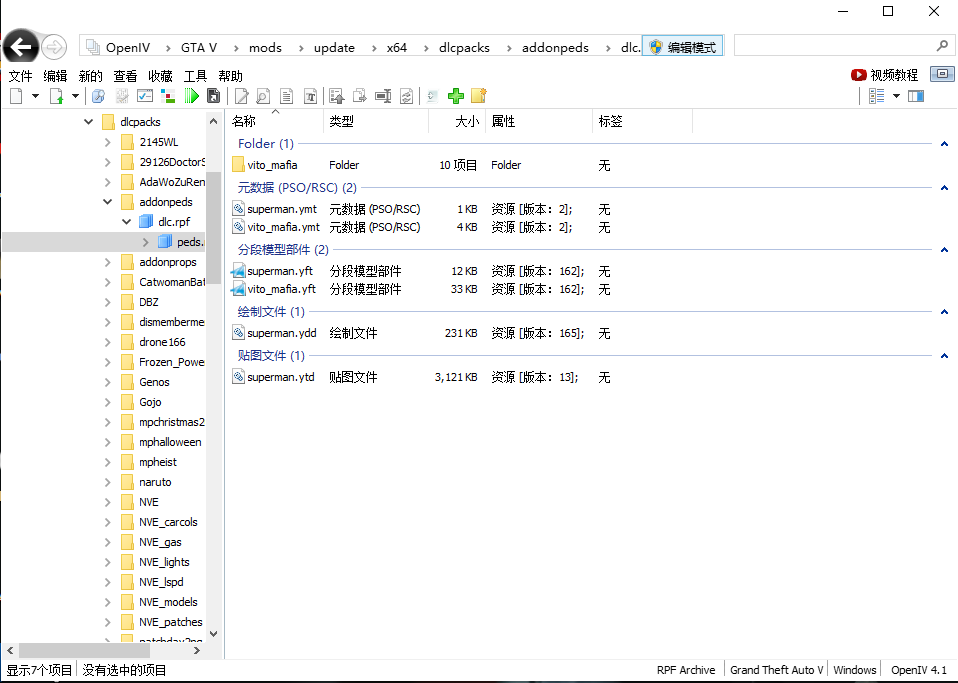The width and height of the screenshot is (958, 683).
Task: Click the new folder star icon
Action: (x=479, y=96)
